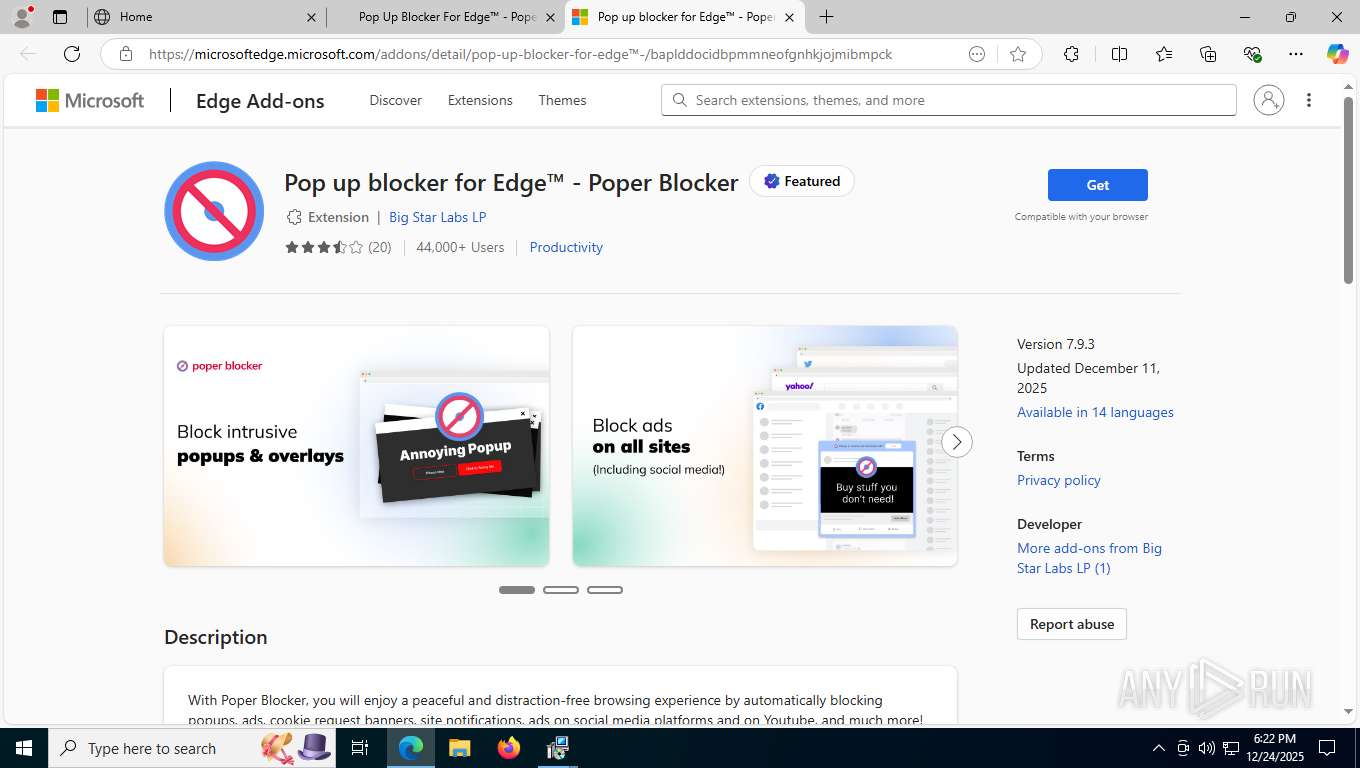
Task: Select the third carousel indicator
Action: click(x=605, y=590)
